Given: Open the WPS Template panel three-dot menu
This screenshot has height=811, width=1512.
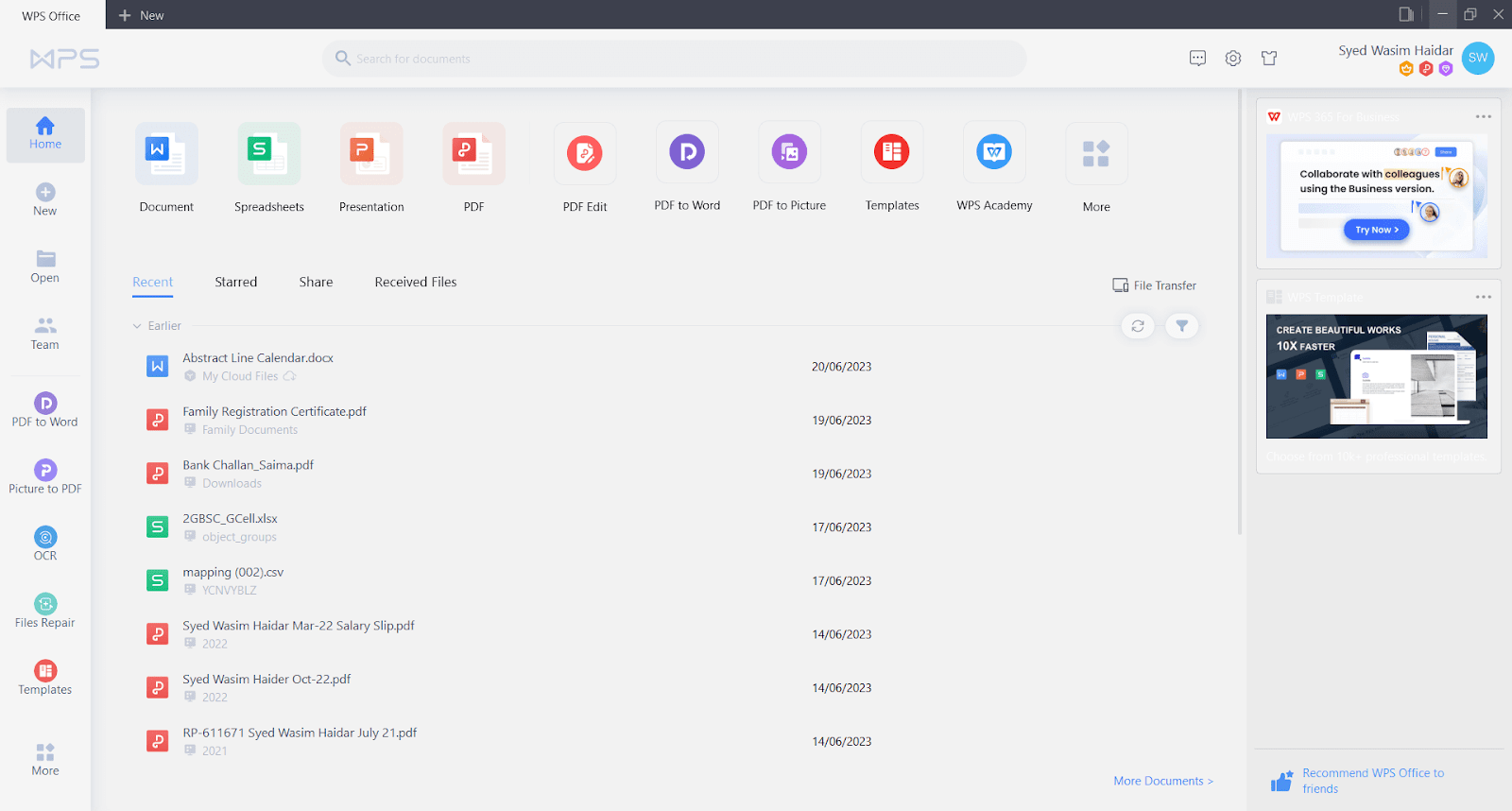Looking at the screenshot, I should [1483, 297].
